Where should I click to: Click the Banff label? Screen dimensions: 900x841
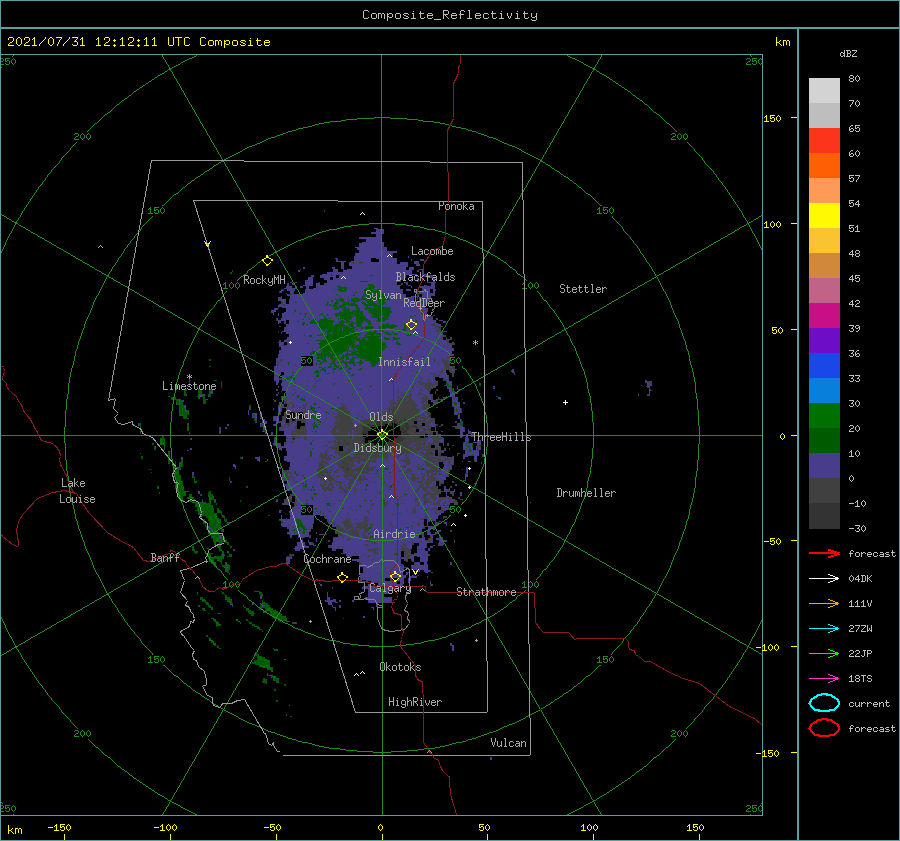point(165,557)
